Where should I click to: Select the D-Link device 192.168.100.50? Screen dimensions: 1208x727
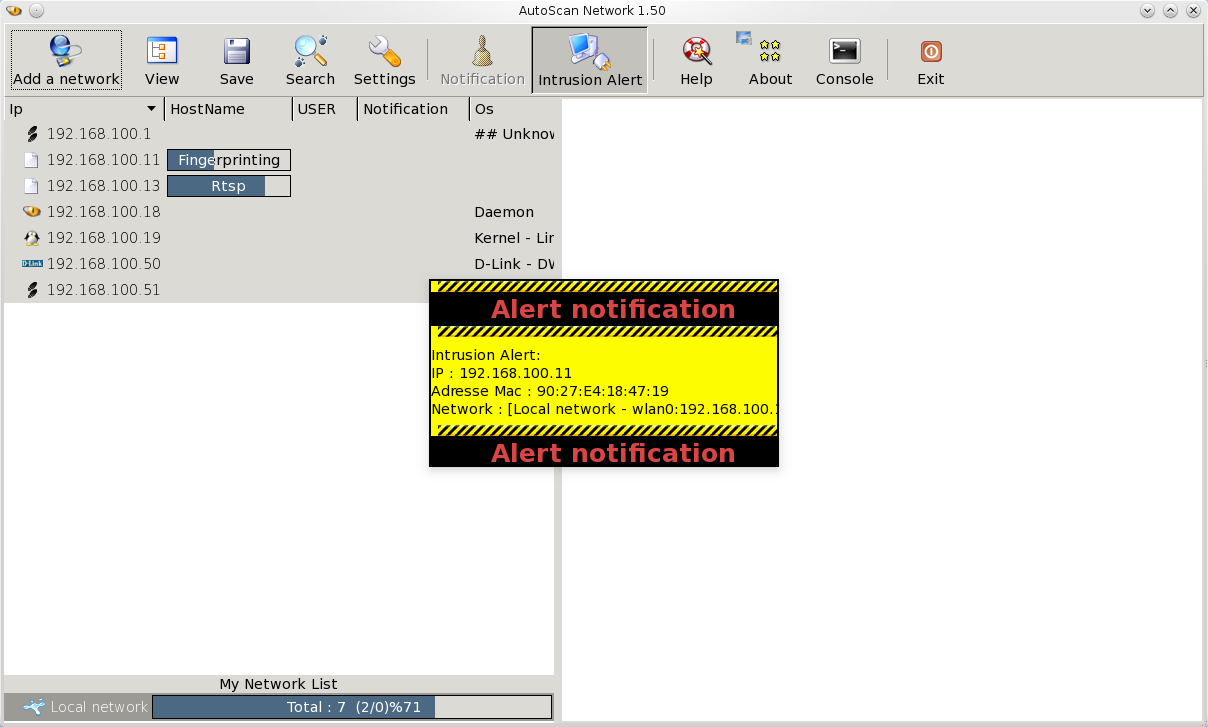[x=103, y=264]
